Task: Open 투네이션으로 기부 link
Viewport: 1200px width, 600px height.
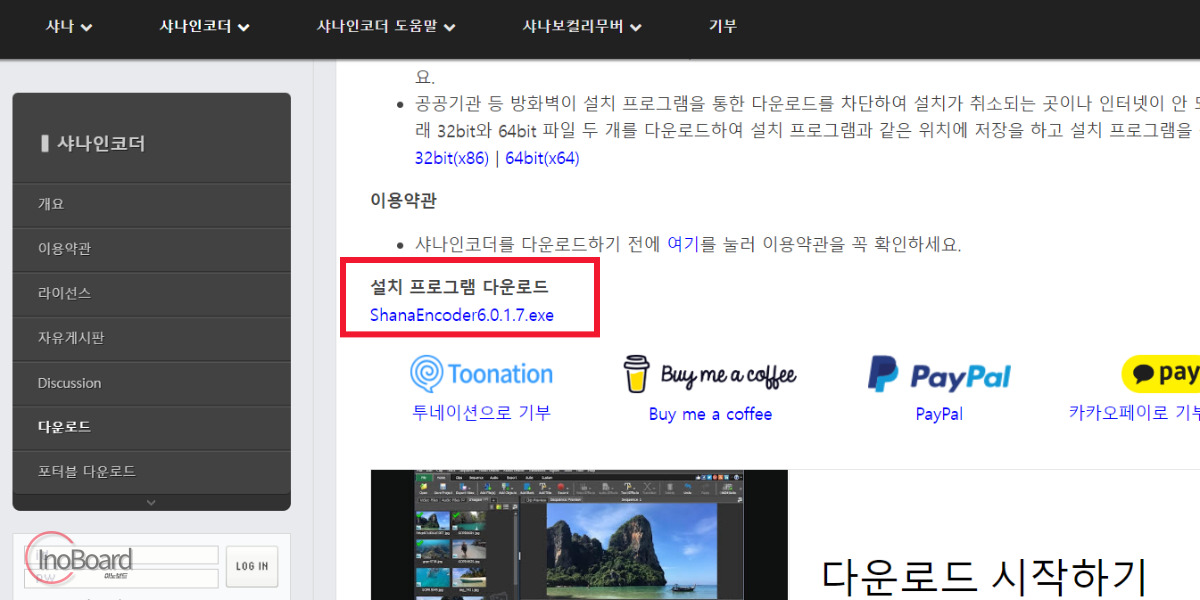Action: [481, 412]
